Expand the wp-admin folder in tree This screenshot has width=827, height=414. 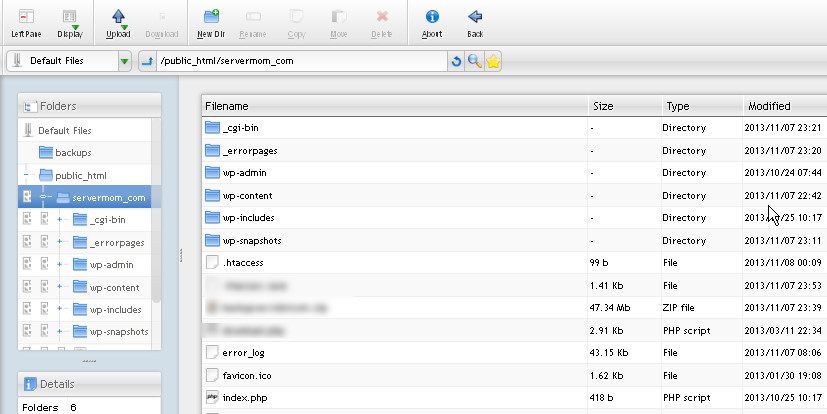tap(60, 264)
